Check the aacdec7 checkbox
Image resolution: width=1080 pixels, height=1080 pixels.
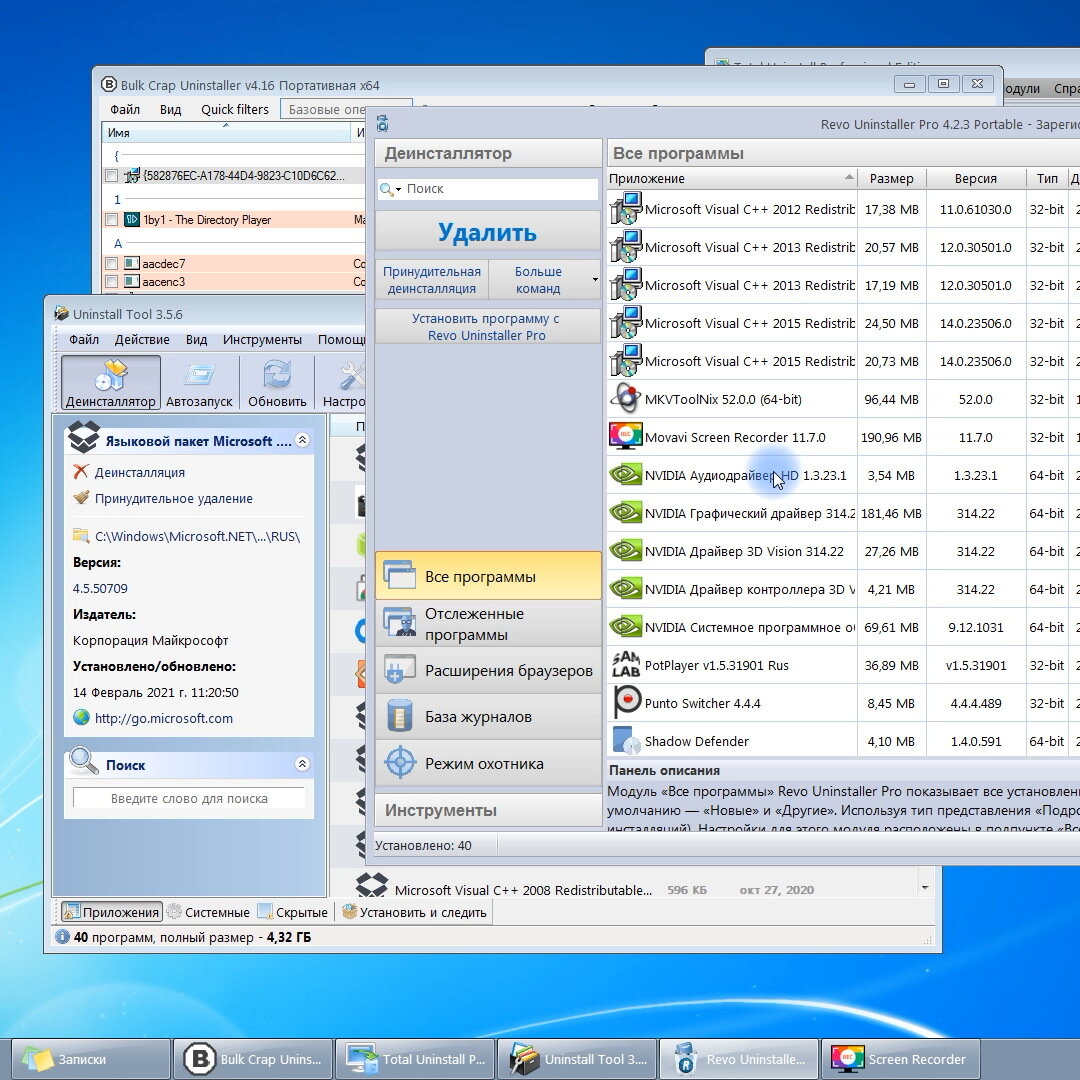(x=112, y=263)
